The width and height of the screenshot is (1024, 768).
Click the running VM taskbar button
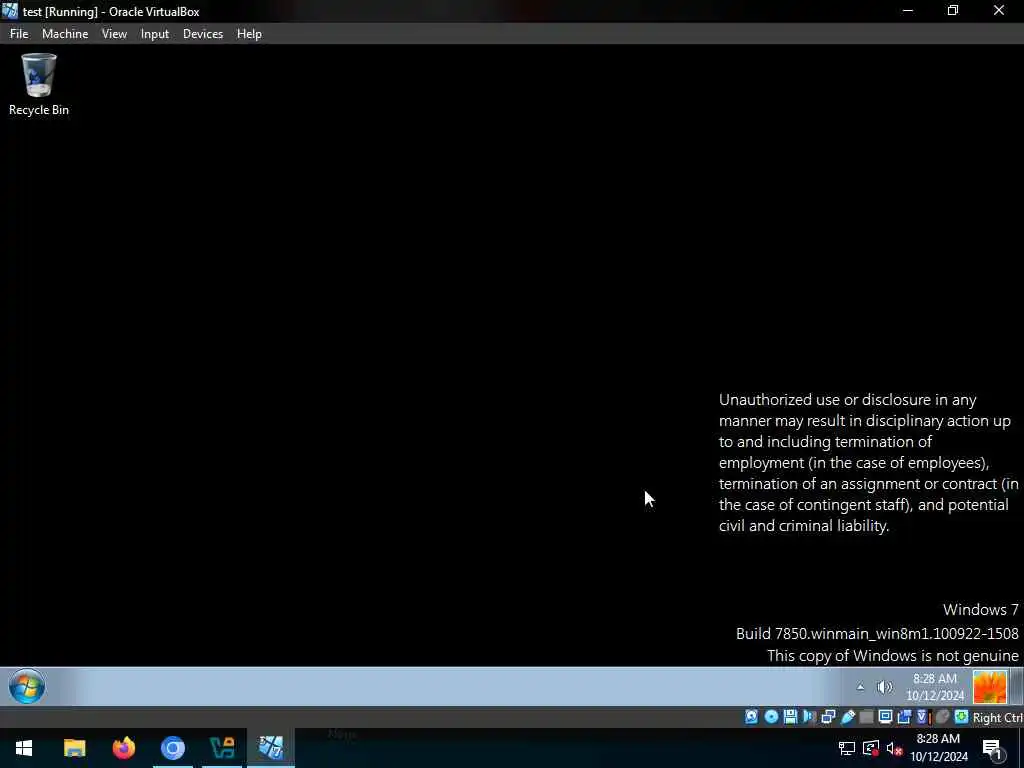pyautogui.click(x=271, y=748)
